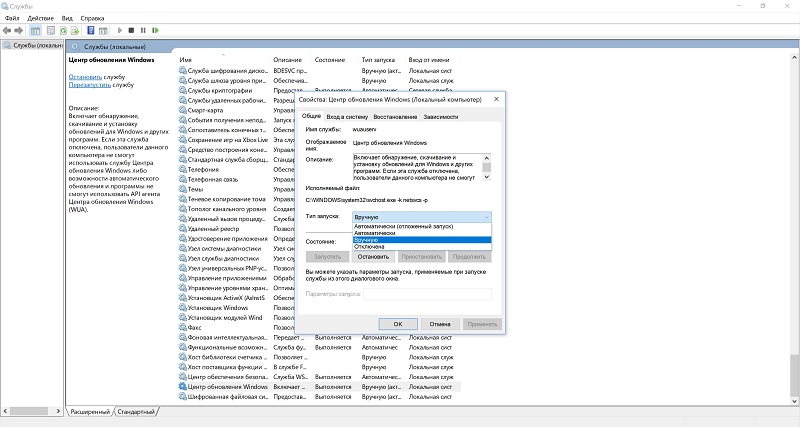Image resolution: width=800 pixels, height=427 pixels.
Task: Click the description box scroll-up arrow
Action: coord(487,158)
